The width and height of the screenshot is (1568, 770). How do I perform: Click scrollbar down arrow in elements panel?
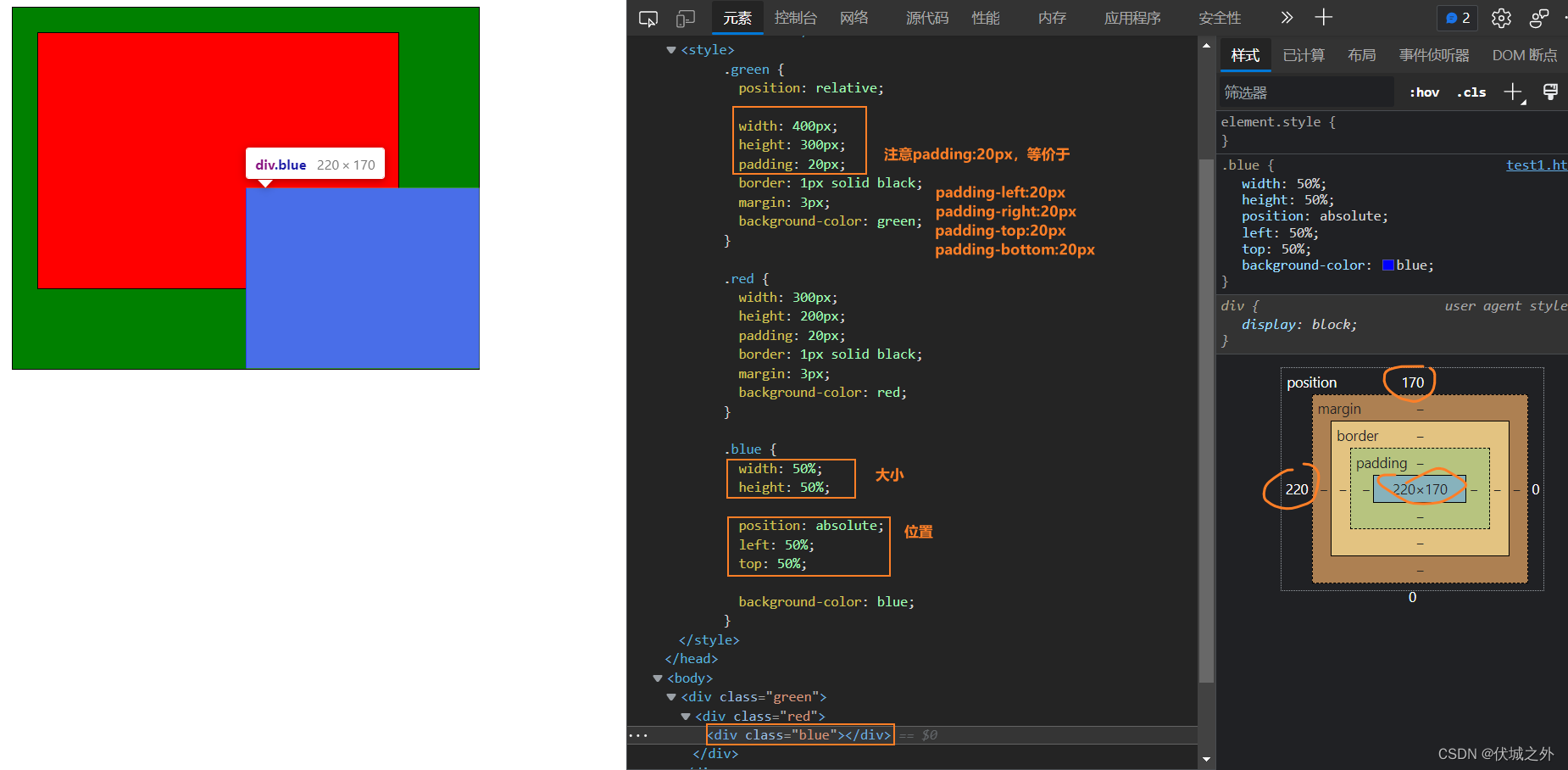point(1207,760)
